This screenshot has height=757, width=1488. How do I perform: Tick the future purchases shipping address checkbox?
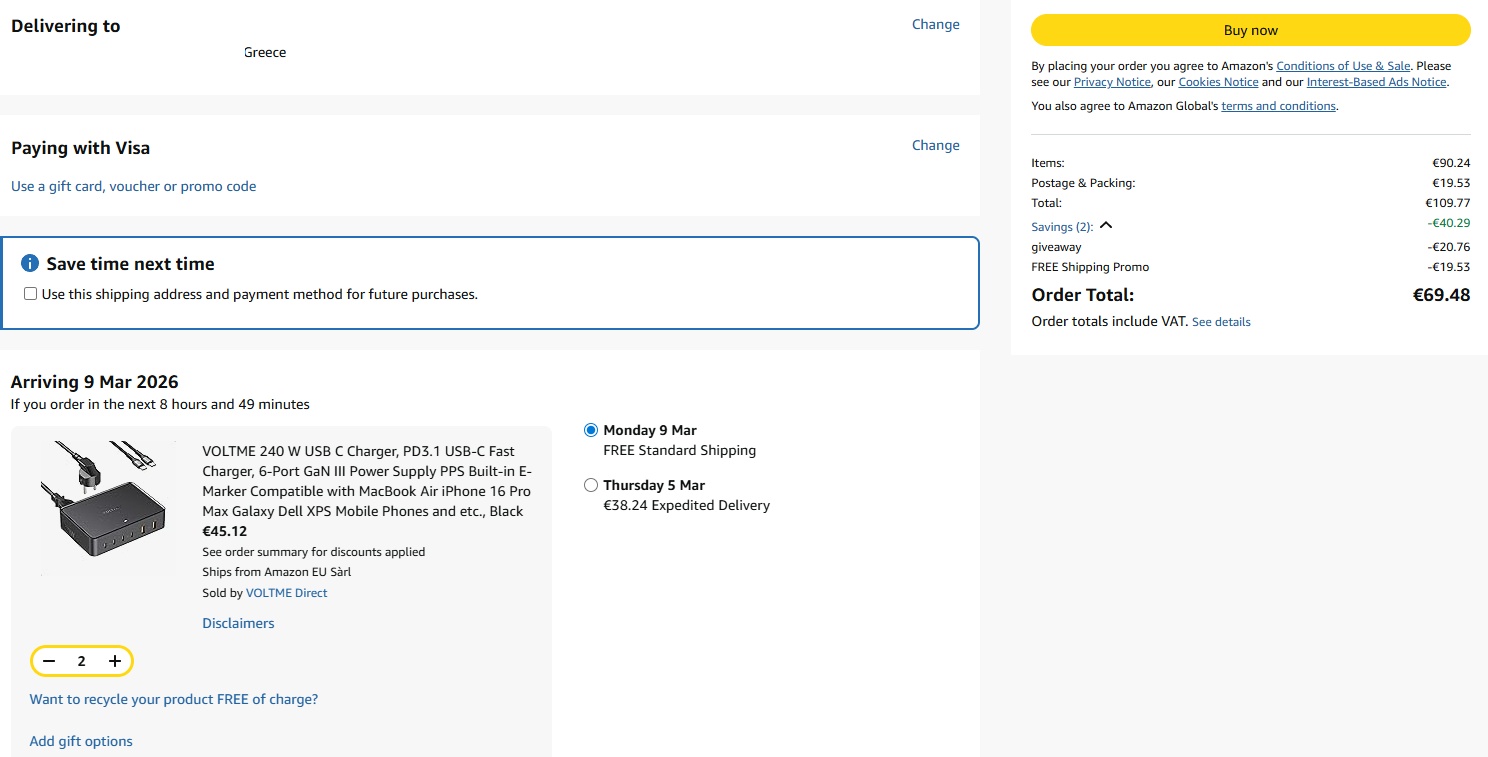30,294
